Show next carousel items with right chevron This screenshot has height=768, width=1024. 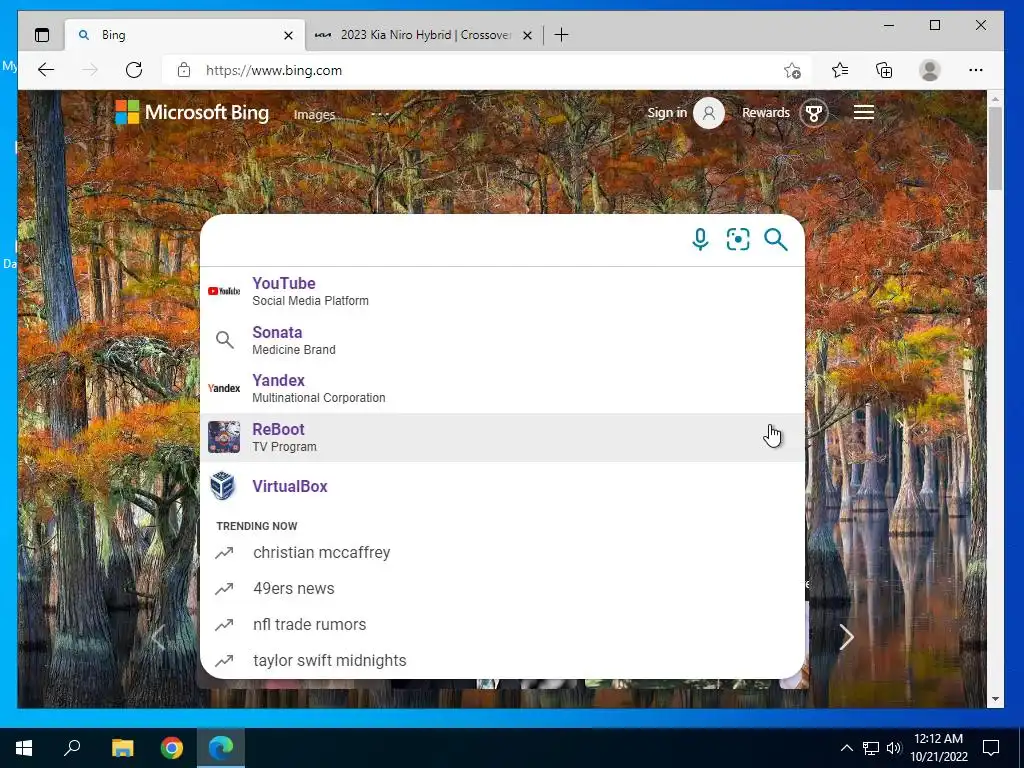coord(846,637)
